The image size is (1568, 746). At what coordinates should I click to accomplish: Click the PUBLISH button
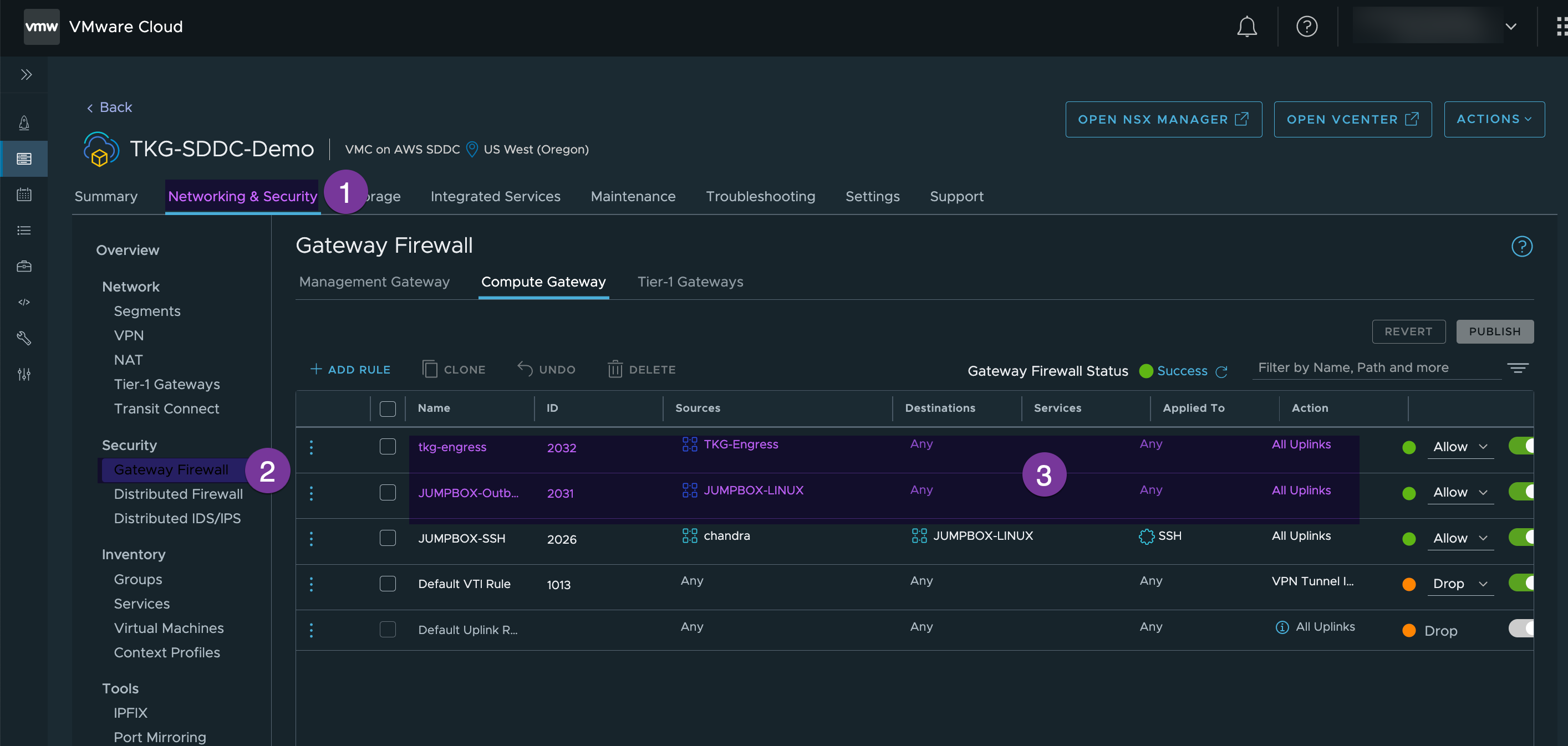1494,331
